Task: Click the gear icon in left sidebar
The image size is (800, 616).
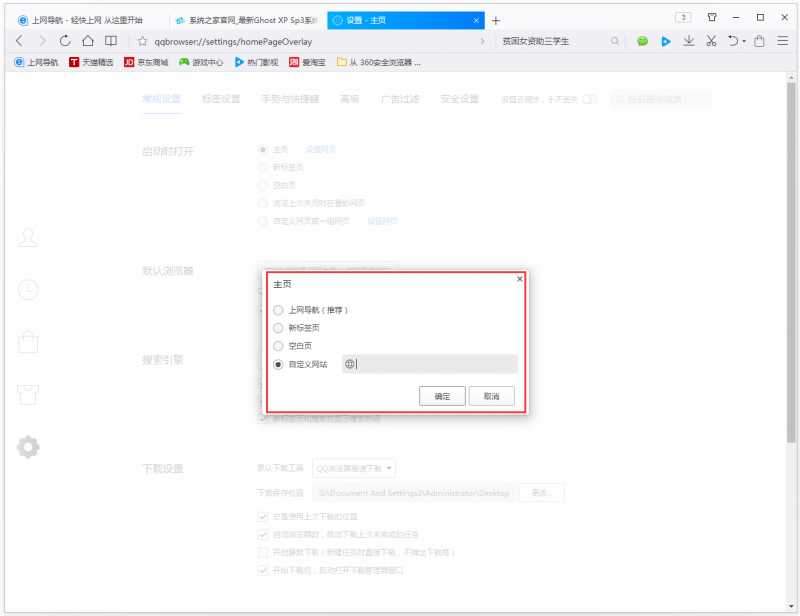Action: tap(30, 446)
